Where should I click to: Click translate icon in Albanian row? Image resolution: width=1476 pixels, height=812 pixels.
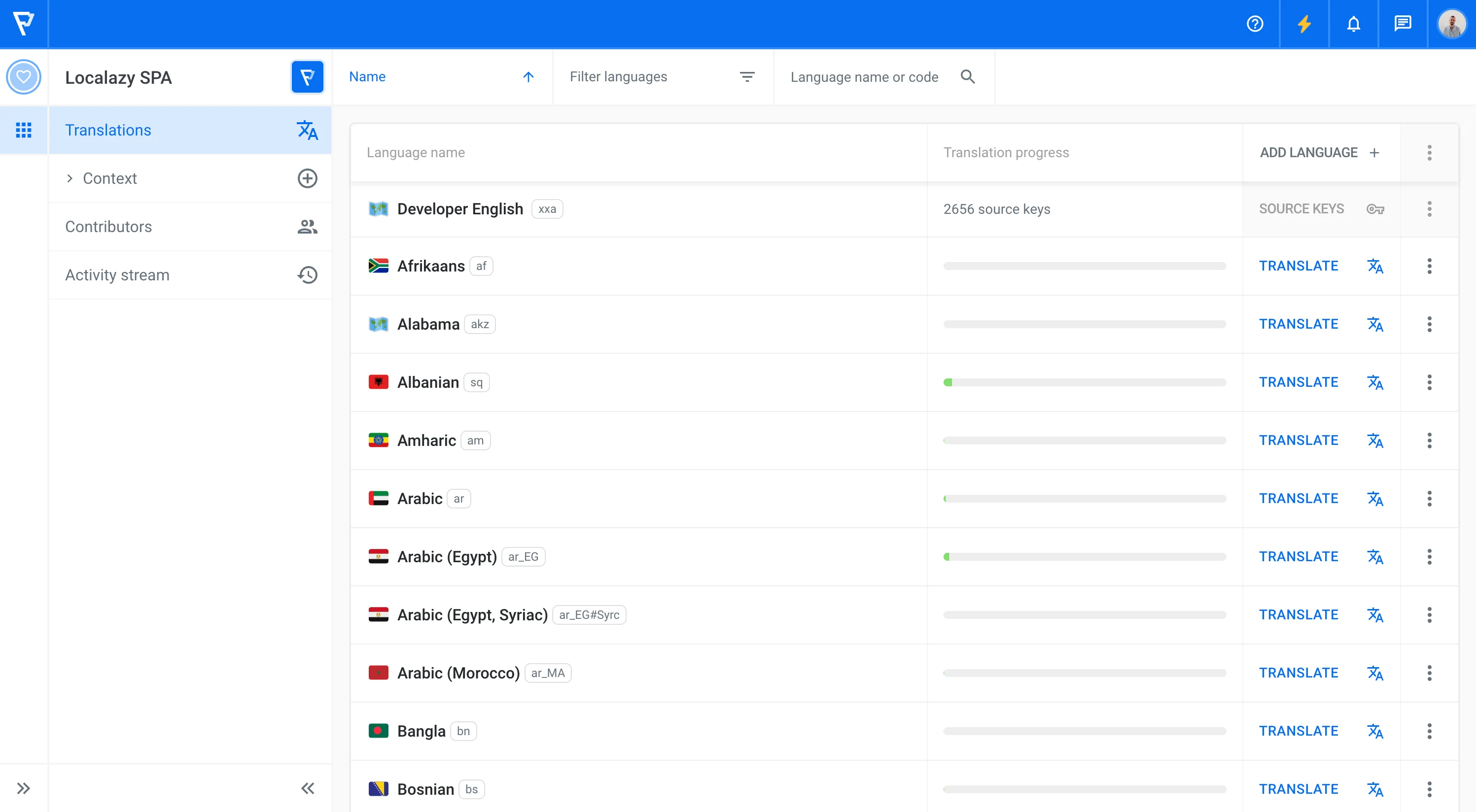(x=1374, y=382)
